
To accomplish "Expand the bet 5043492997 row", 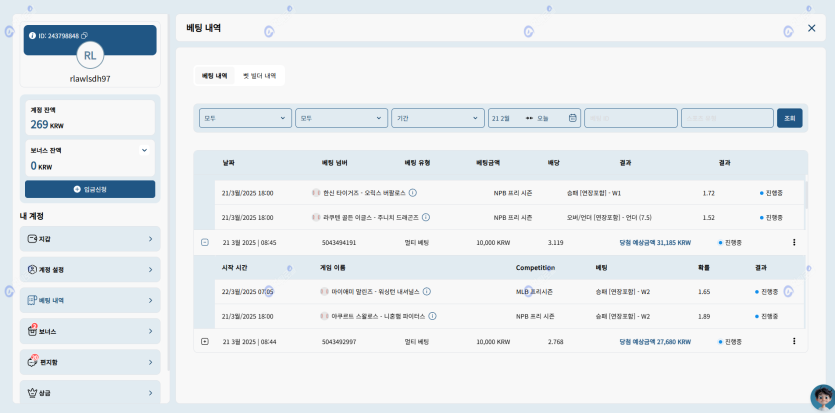I will click(205, 342).
